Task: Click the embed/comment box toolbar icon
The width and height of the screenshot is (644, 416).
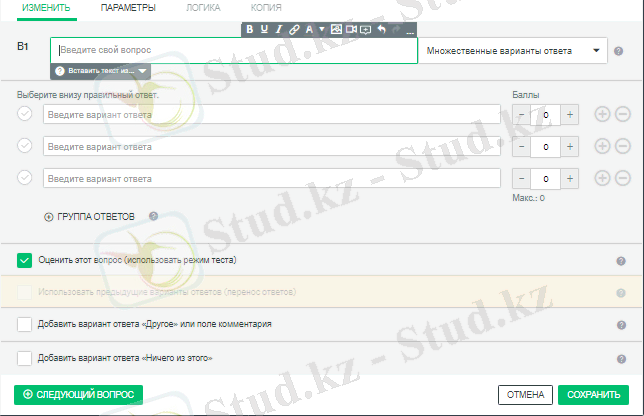Action: [x=366, y=30]
